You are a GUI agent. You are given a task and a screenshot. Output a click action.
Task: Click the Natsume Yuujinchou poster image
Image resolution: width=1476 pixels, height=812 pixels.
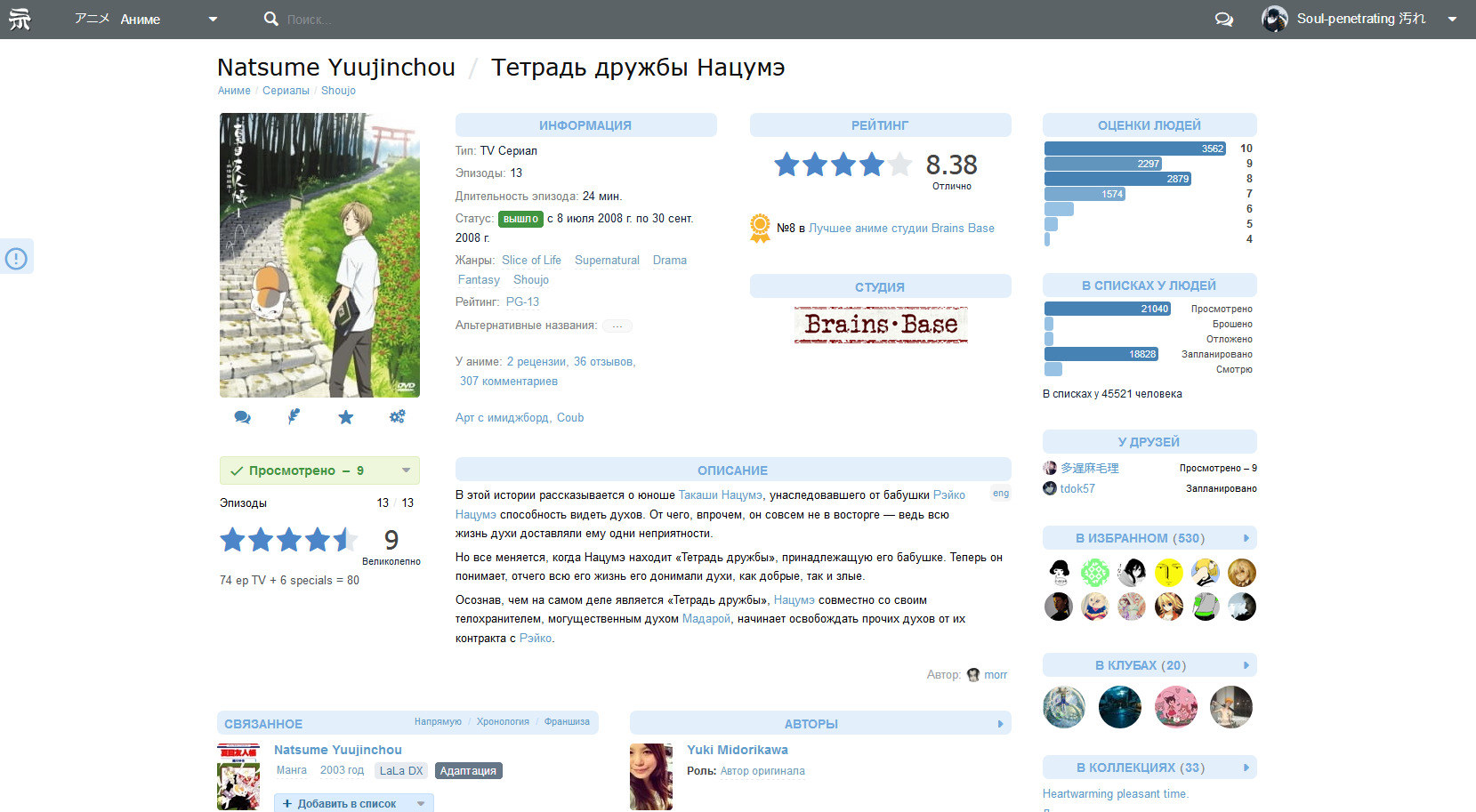(319, 255)
